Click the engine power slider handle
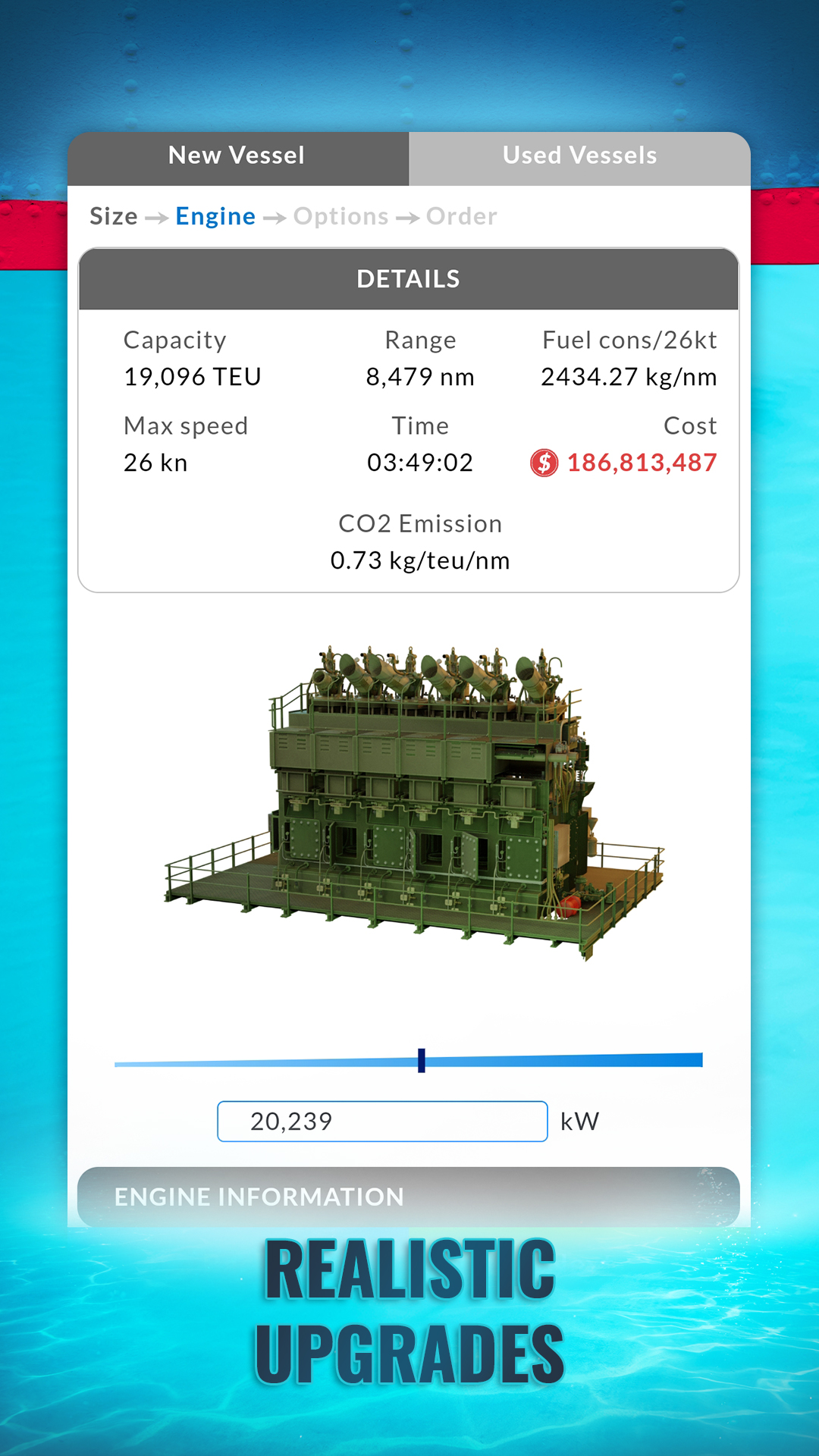 click(x=422, y=1060)
